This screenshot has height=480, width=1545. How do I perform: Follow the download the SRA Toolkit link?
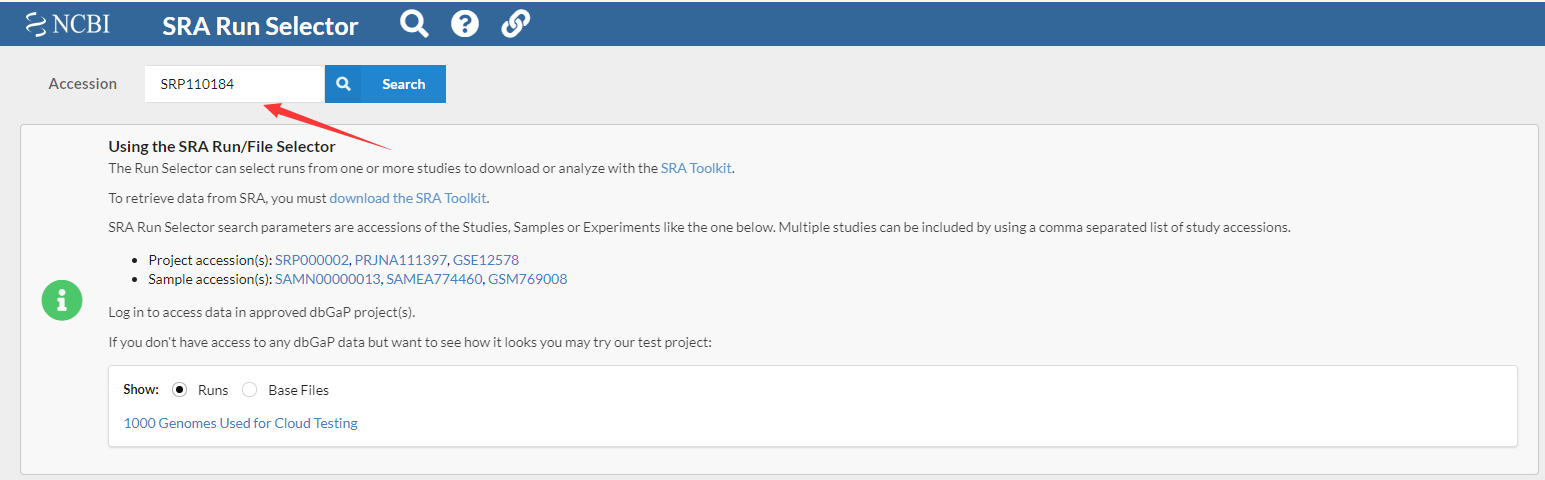(x=408, y=198)
